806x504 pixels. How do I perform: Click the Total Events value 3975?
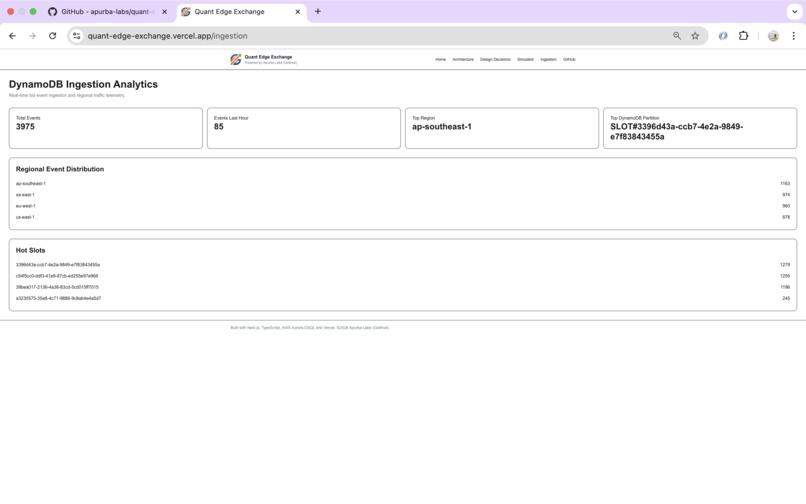(25, 127)
